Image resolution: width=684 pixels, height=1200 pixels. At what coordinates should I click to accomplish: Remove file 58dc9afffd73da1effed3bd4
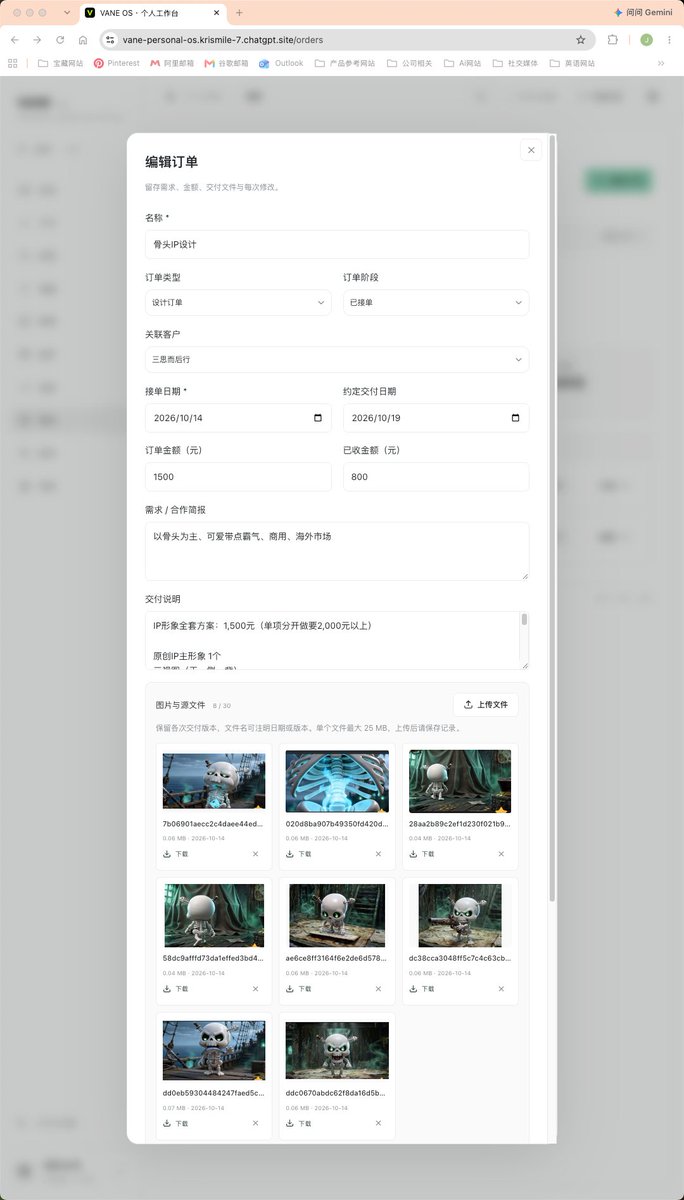[x=255, y=989]
